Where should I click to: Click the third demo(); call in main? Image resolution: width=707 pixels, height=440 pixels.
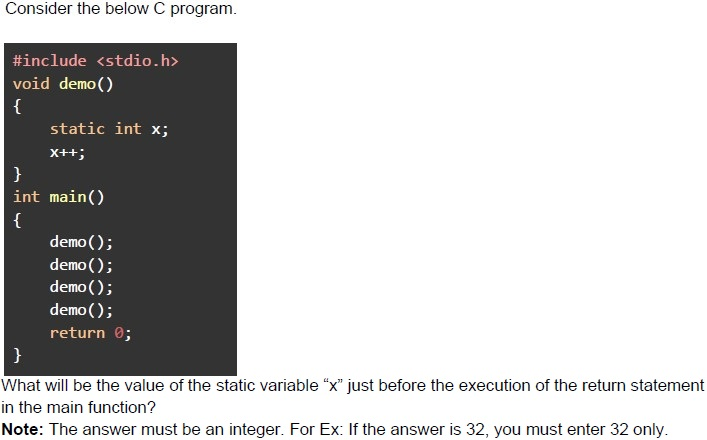(x=81, y=287)
